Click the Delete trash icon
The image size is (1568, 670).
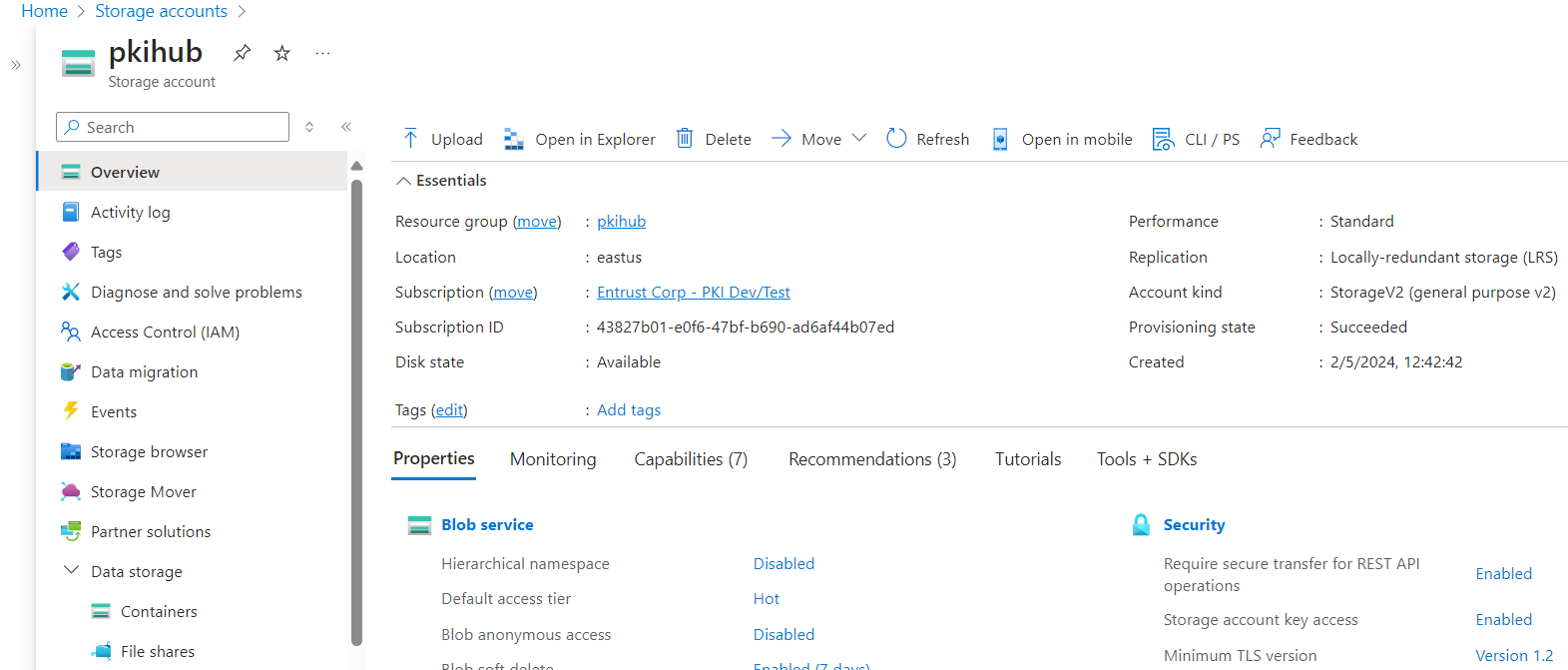click(685, 139)
